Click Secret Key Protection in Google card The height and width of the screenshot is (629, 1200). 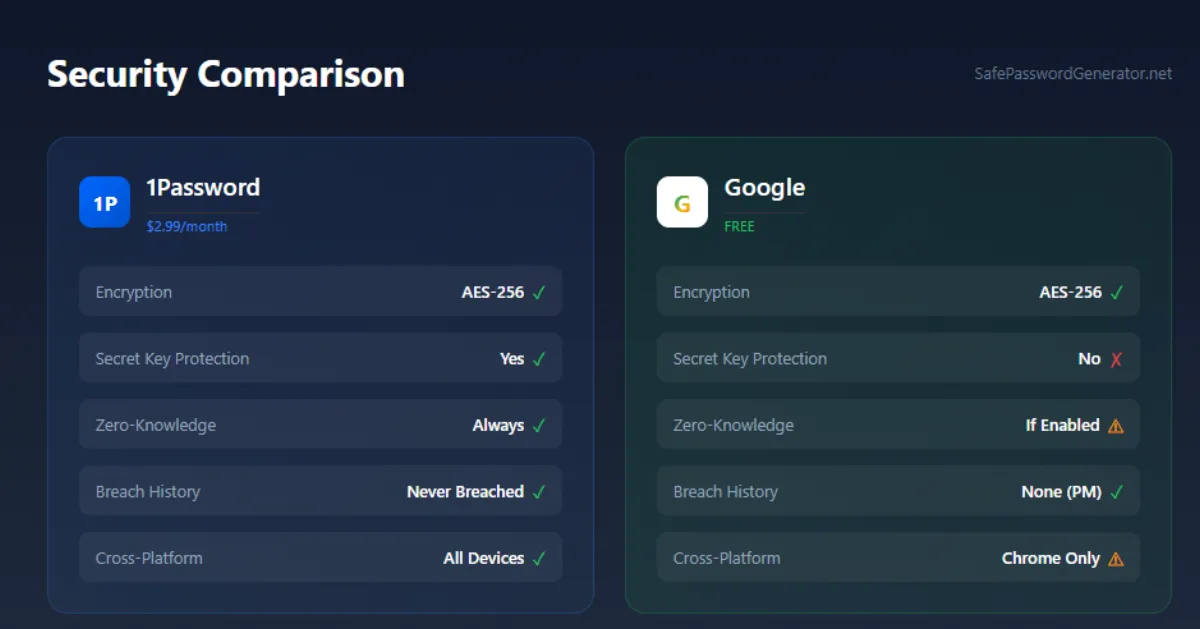[x=750, y=358]
